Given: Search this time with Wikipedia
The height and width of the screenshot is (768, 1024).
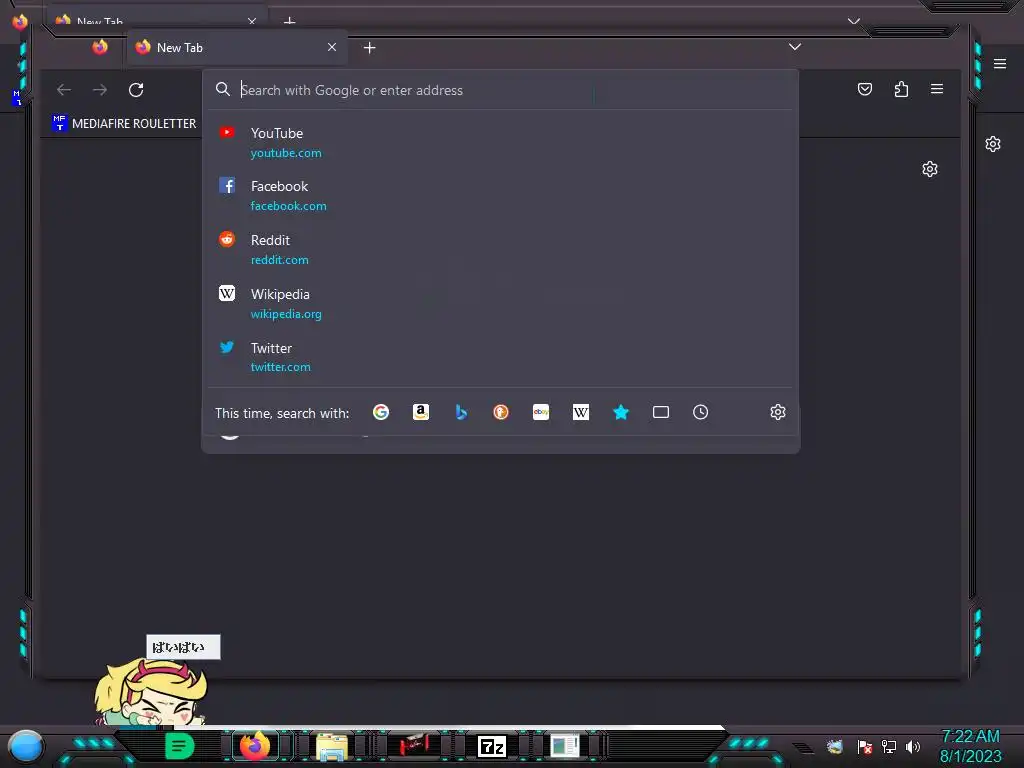Looking at the screenshot, I should click(581, 412).
